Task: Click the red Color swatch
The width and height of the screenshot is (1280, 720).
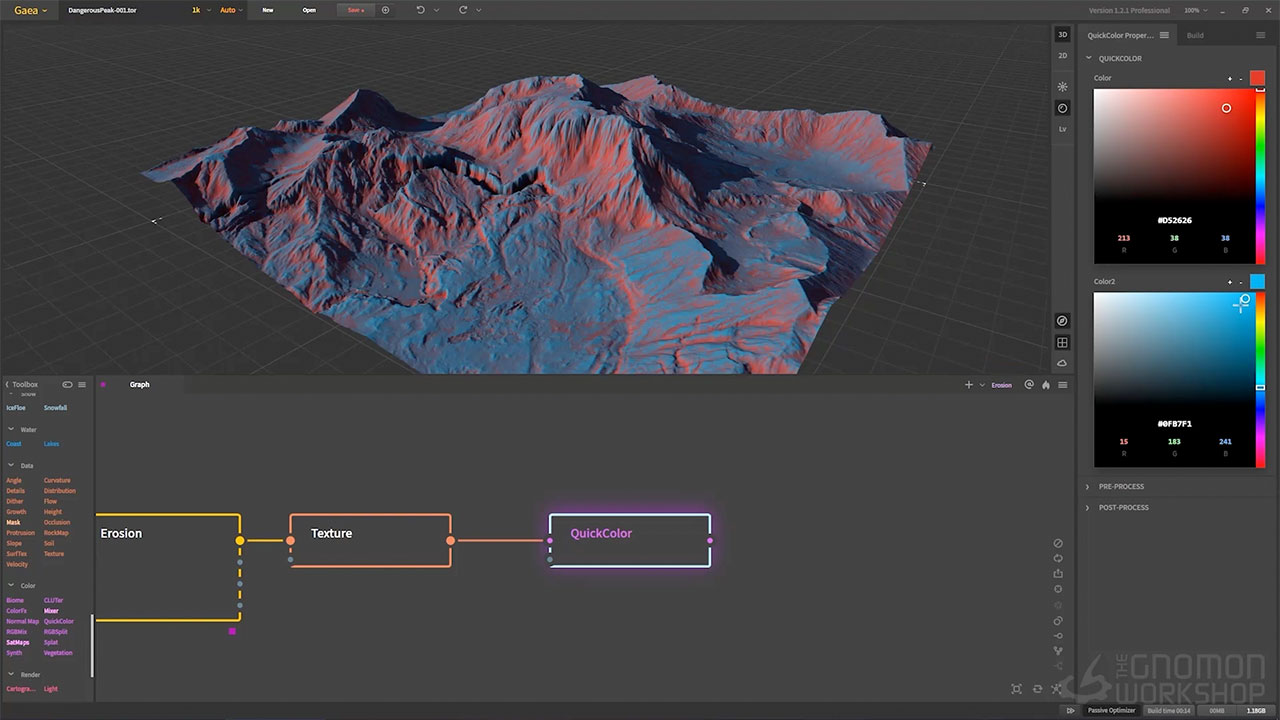Action: point(1257,78)
